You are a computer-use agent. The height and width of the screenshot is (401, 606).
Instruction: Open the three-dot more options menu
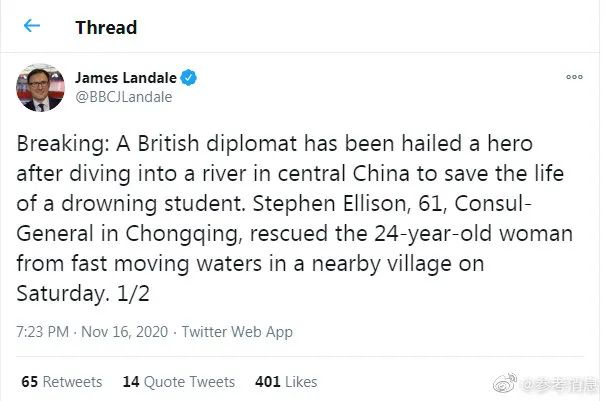tap(574, 77)
